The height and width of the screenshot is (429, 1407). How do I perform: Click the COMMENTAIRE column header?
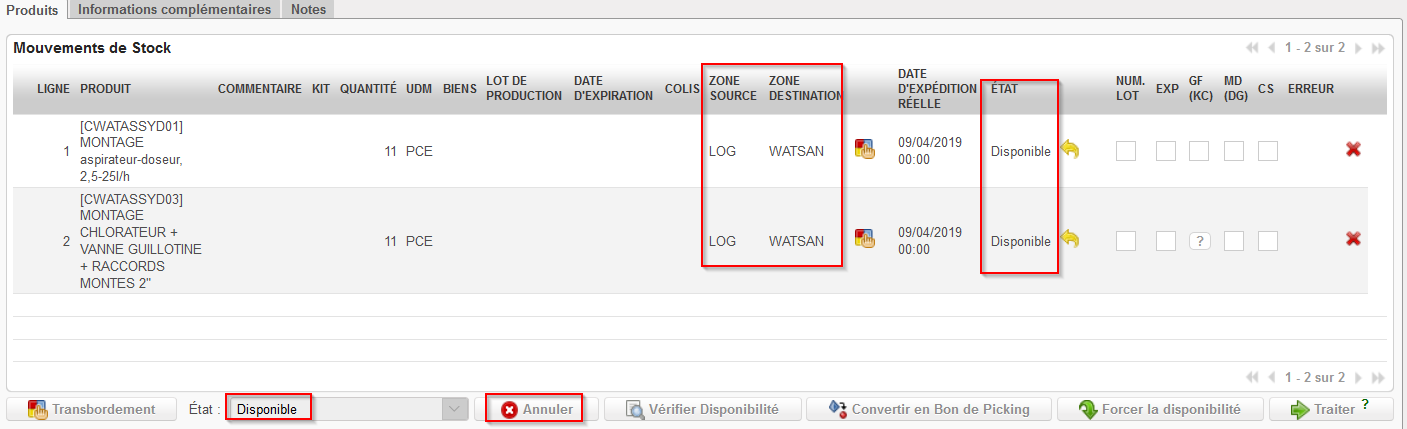click(x=260, y=89)
